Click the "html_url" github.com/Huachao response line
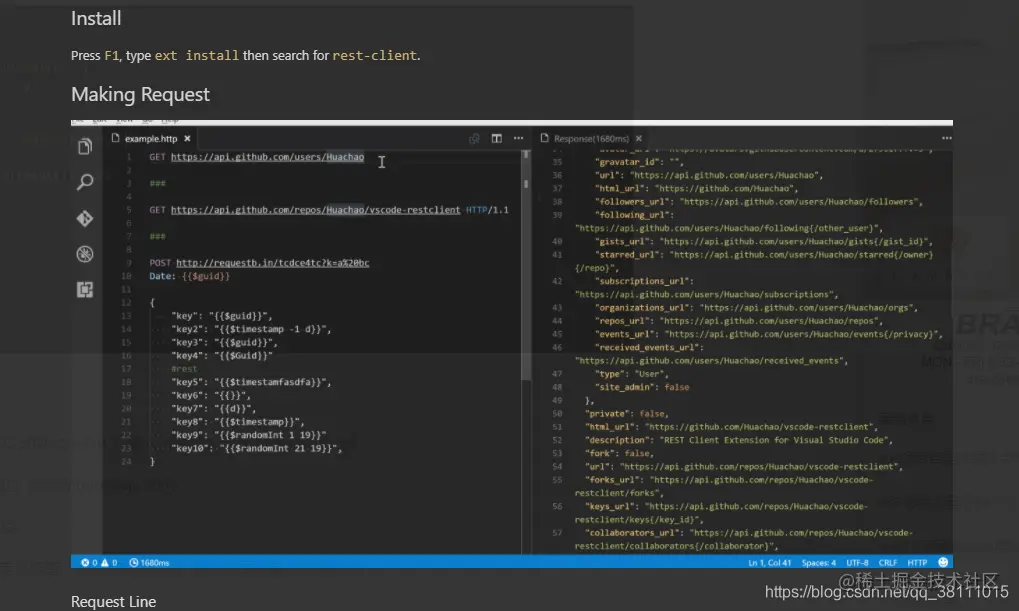 coord(697,188)
